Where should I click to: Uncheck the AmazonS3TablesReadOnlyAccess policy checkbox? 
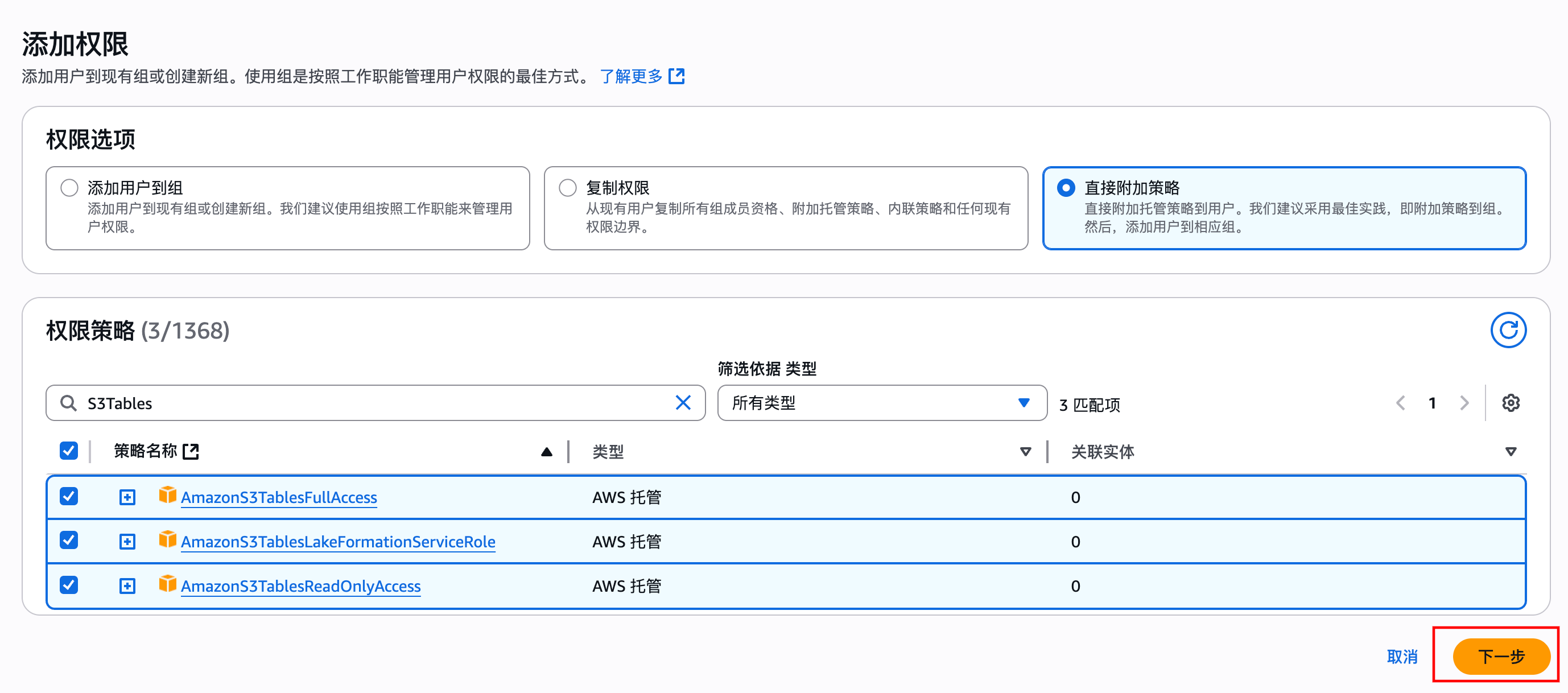point(68,585)
